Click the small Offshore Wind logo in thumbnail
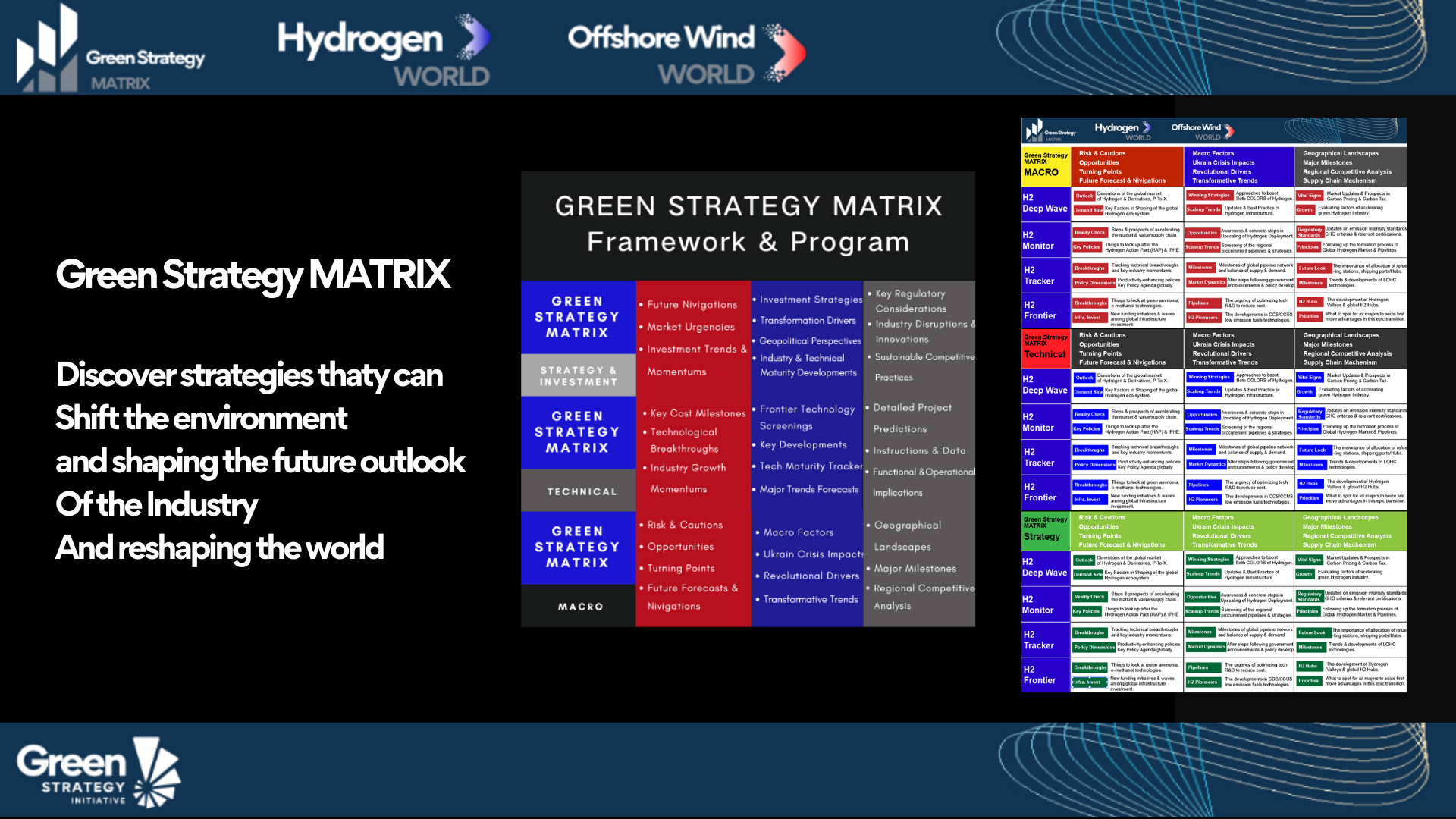Viewport: 1456px width, 819px height. point(1202,130)
